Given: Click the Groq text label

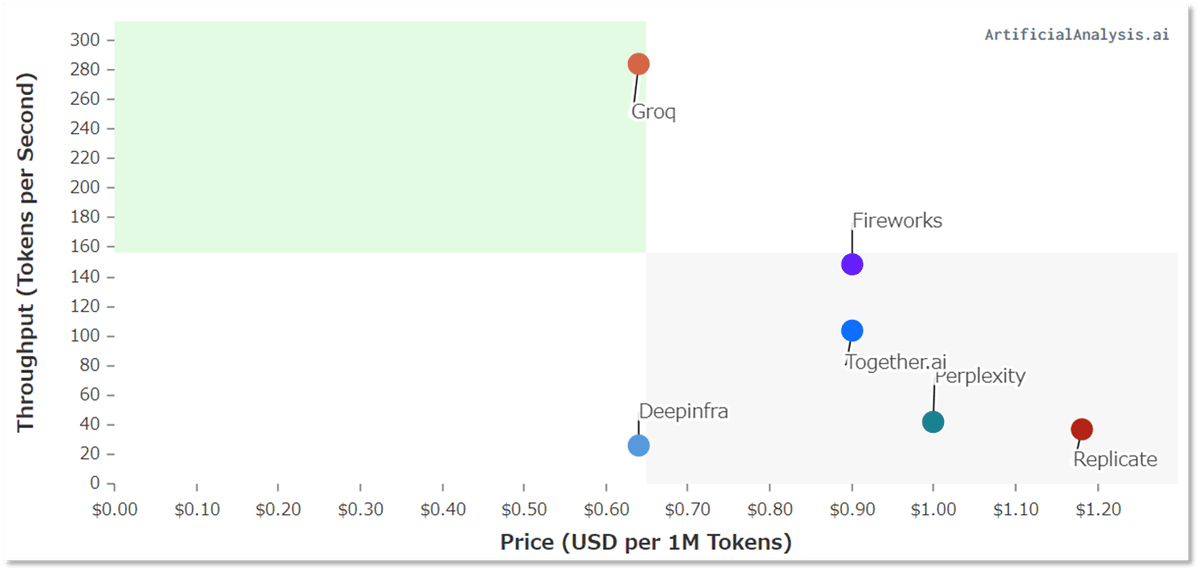Looking at the screenshot, I should pyautogui.click(x=653, y=112).
